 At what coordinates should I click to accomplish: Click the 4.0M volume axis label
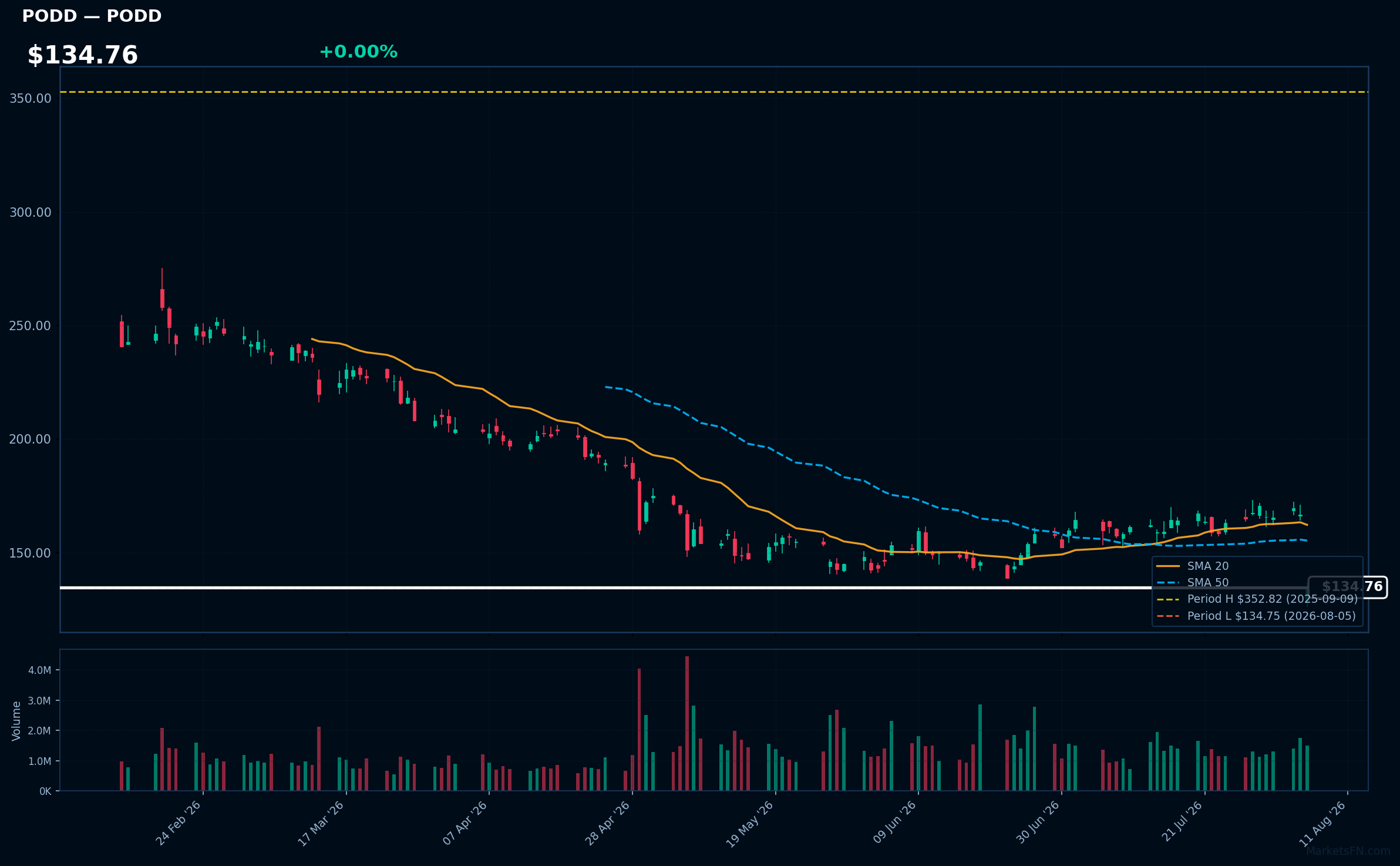click(40, 670)
